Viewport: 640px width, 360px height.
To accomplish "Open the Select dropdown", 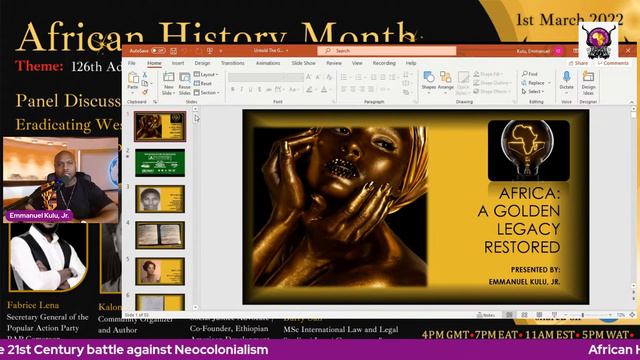I will pos(533,91).
